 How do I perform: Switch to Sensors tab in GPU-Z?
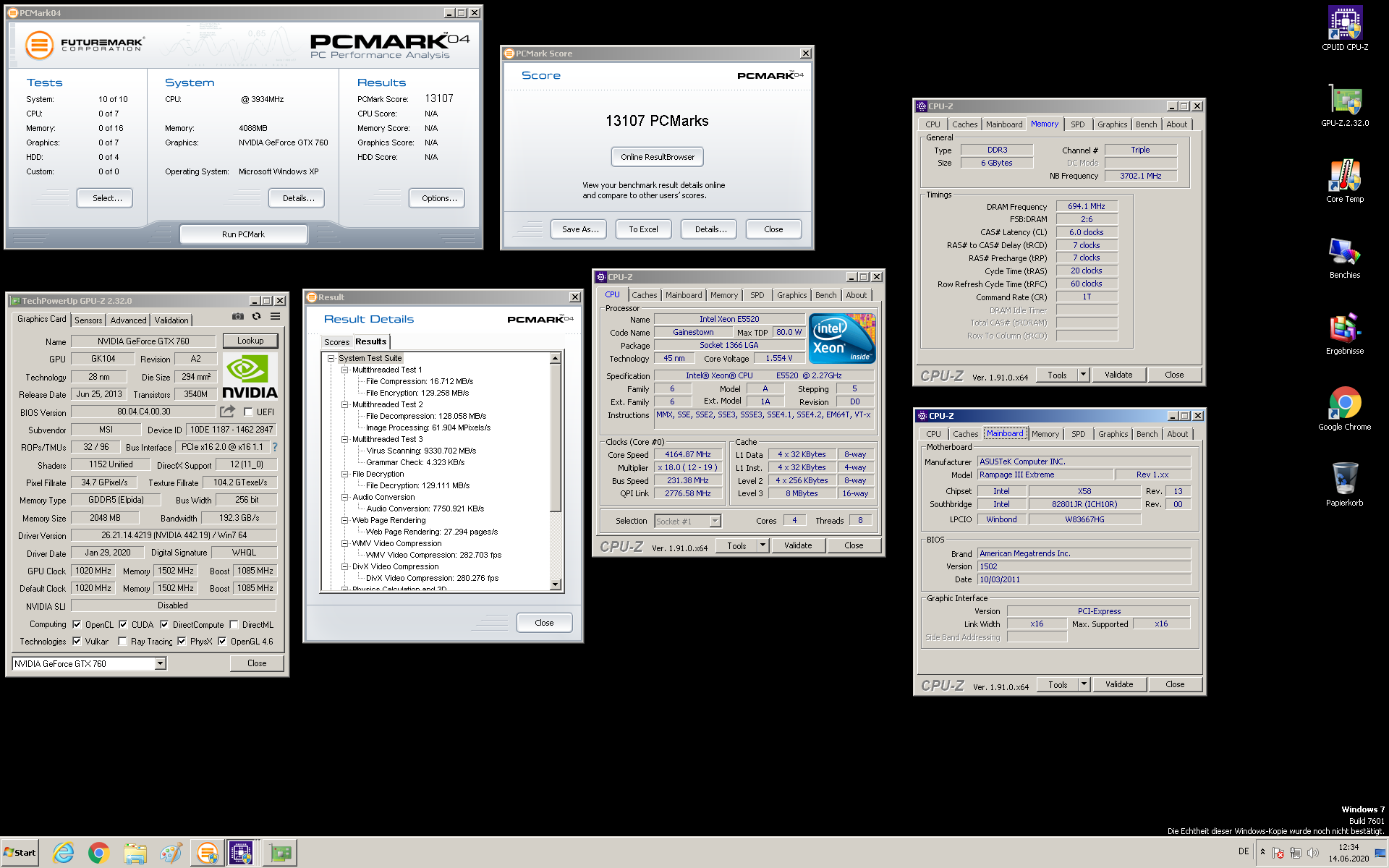click(x=88, y=320)
